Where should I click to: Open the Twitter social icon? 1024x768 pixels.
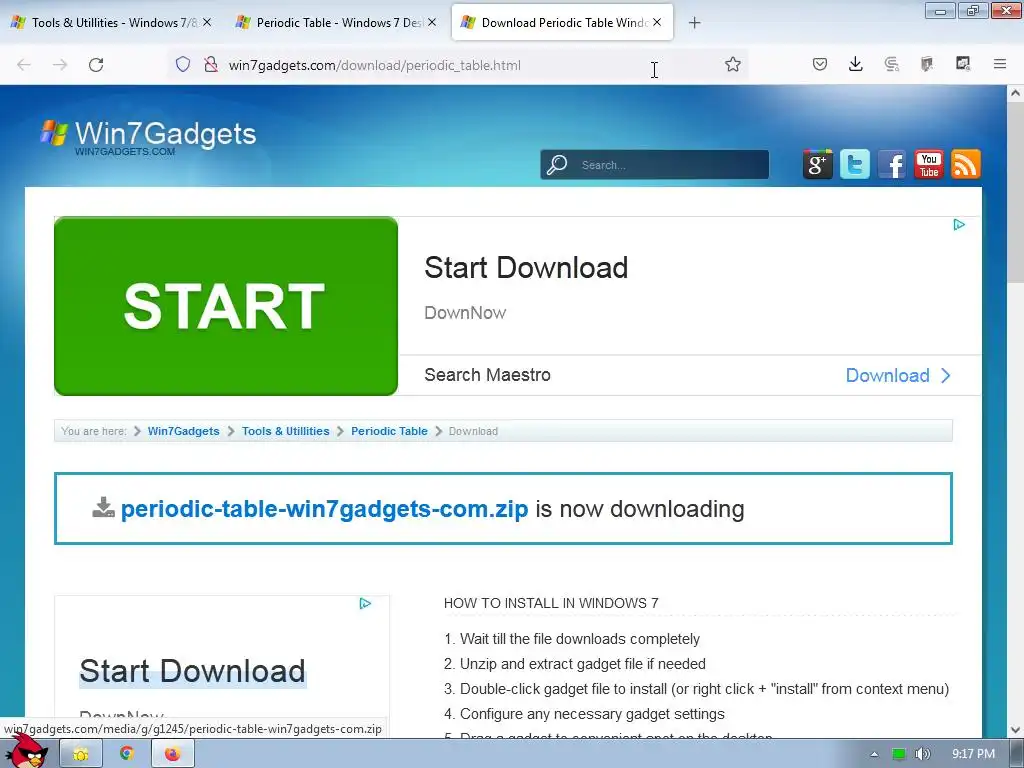point(855,164)
